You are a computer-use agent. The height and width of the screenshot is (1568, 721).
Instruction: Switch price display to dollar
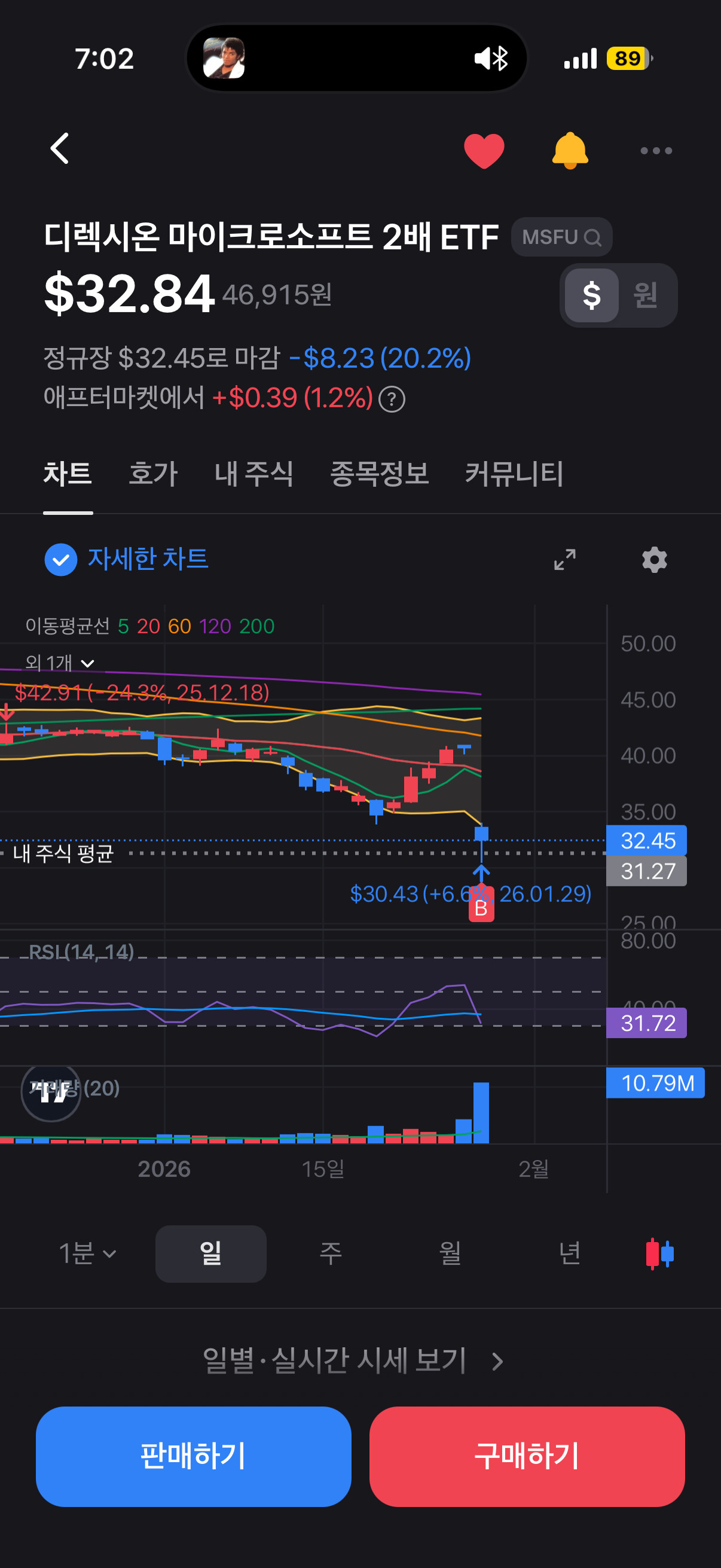click(591, 295)
